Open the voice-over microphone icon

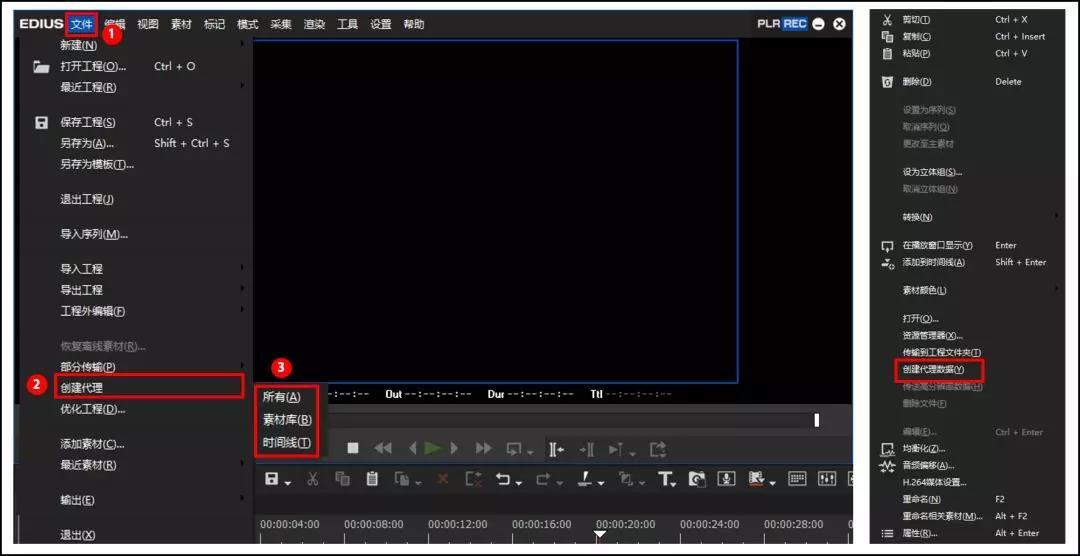click(727, 479)
